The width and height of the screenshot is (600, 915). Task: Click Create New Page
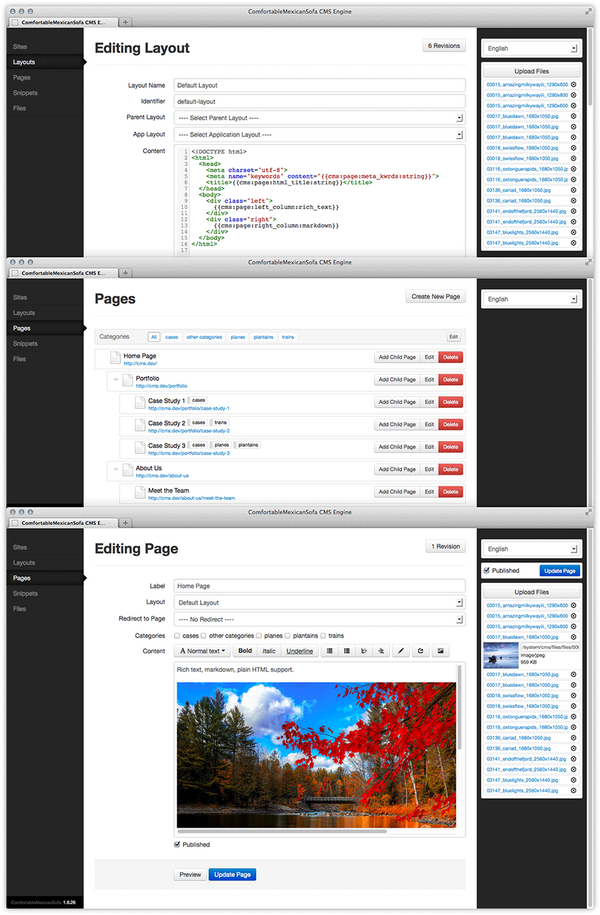[435, 296]
